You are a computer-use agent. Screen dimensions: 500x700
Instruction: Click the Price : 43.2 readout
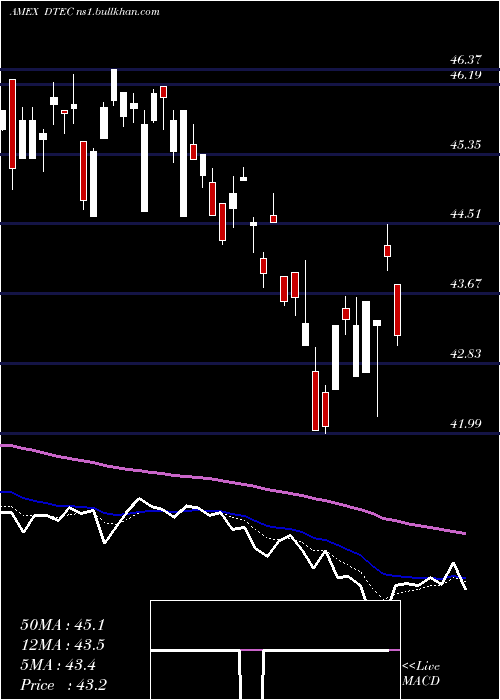point(62,685)
